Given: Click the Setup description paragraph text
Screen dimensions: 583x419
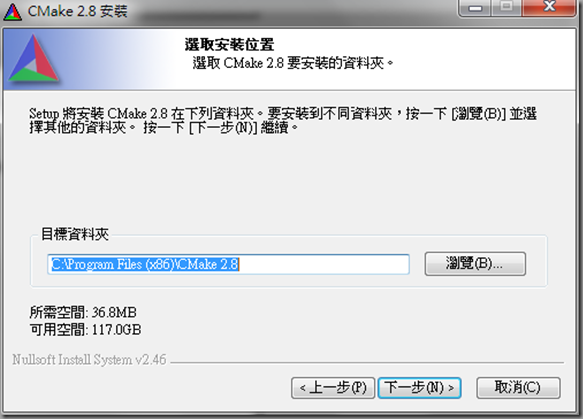Looking at the screenshot, I should [283, 120].
